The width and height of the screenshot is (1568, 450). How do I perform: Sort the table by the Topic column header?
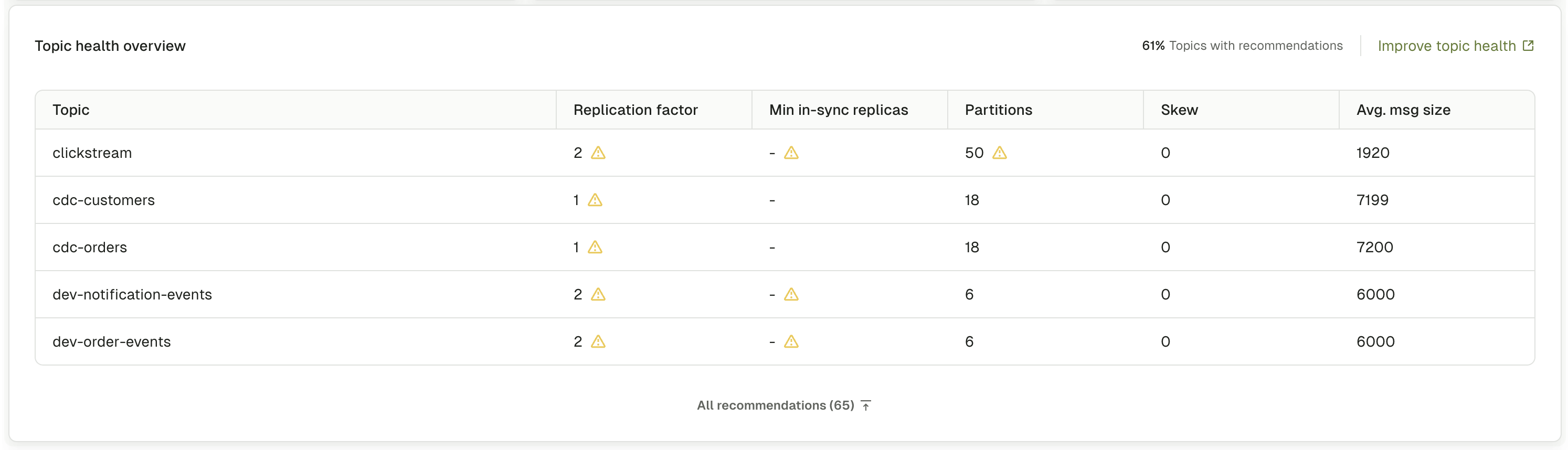tap(70, 110)
